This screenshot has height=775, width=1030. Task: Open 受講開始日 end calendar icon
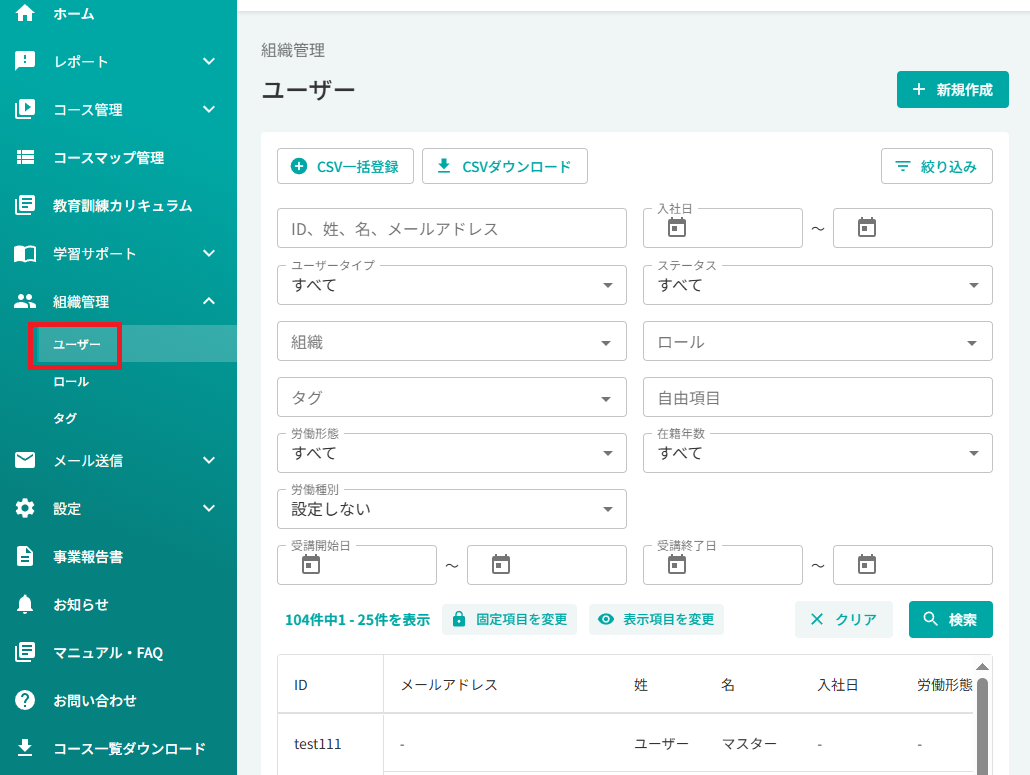501,564
